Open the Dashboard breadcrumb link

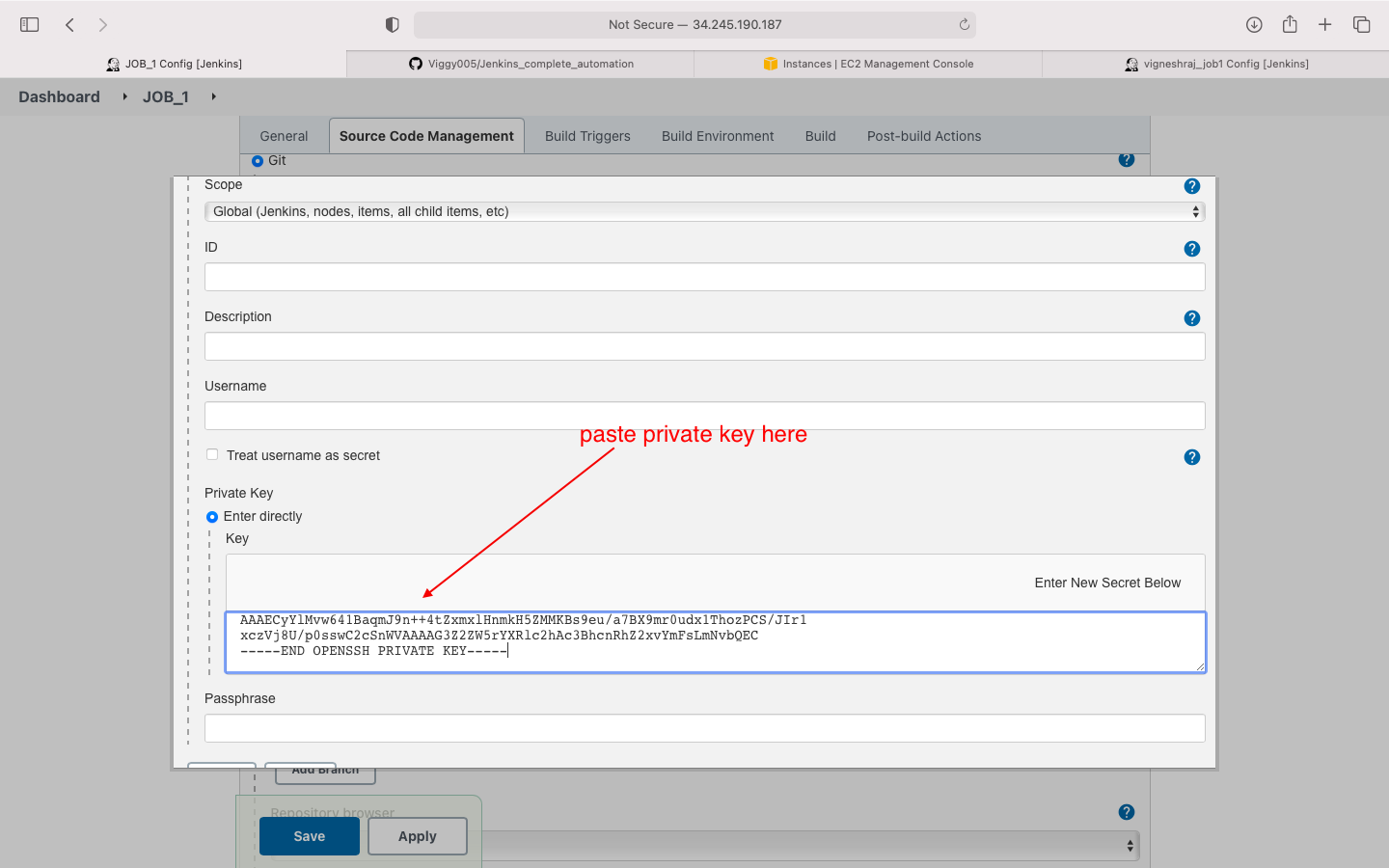pyautogui.click(x=59, y=96)
